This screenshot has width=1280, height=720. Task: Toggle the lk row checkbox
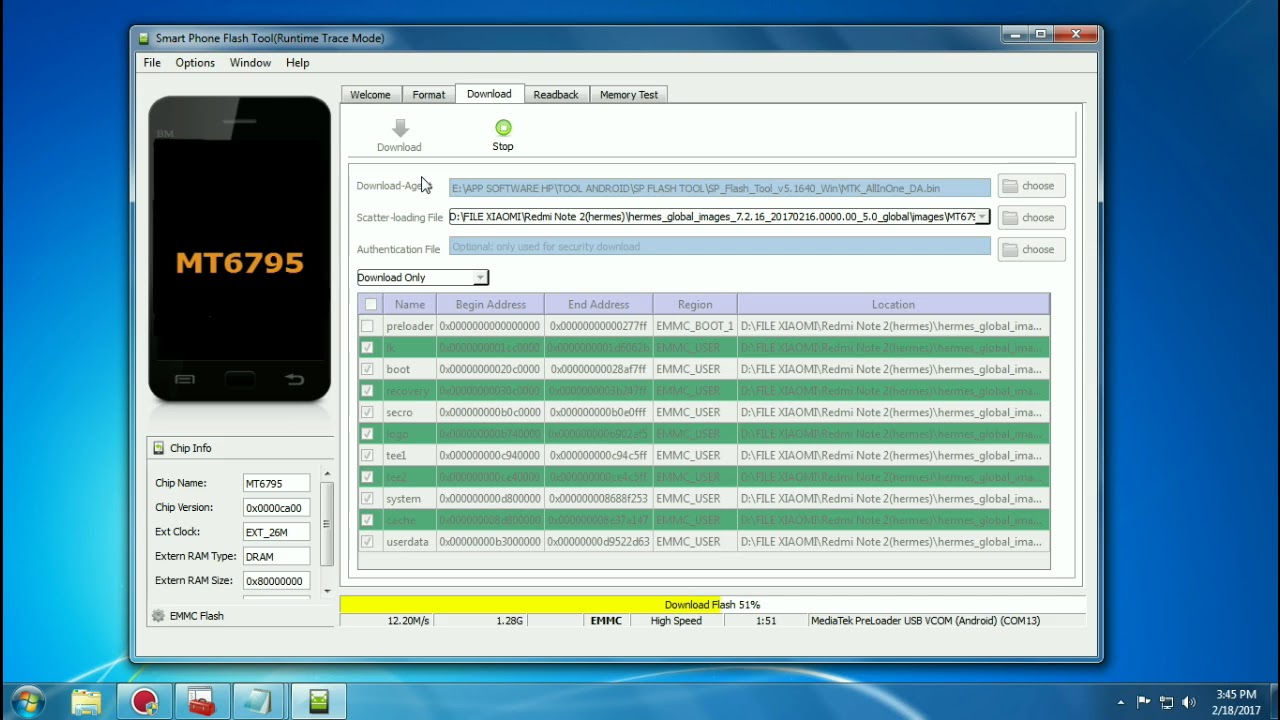coord(367,347)
